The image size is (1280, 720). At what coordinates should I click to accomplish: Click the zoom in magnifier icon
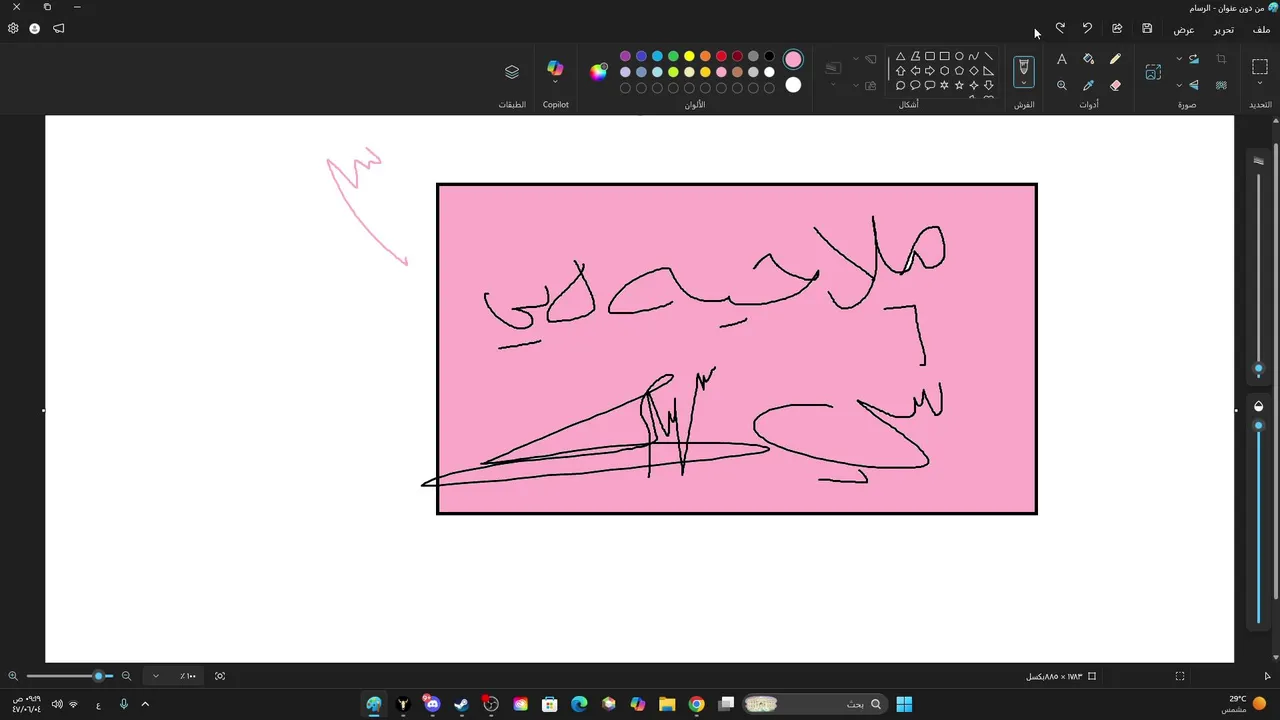(13, 676)
